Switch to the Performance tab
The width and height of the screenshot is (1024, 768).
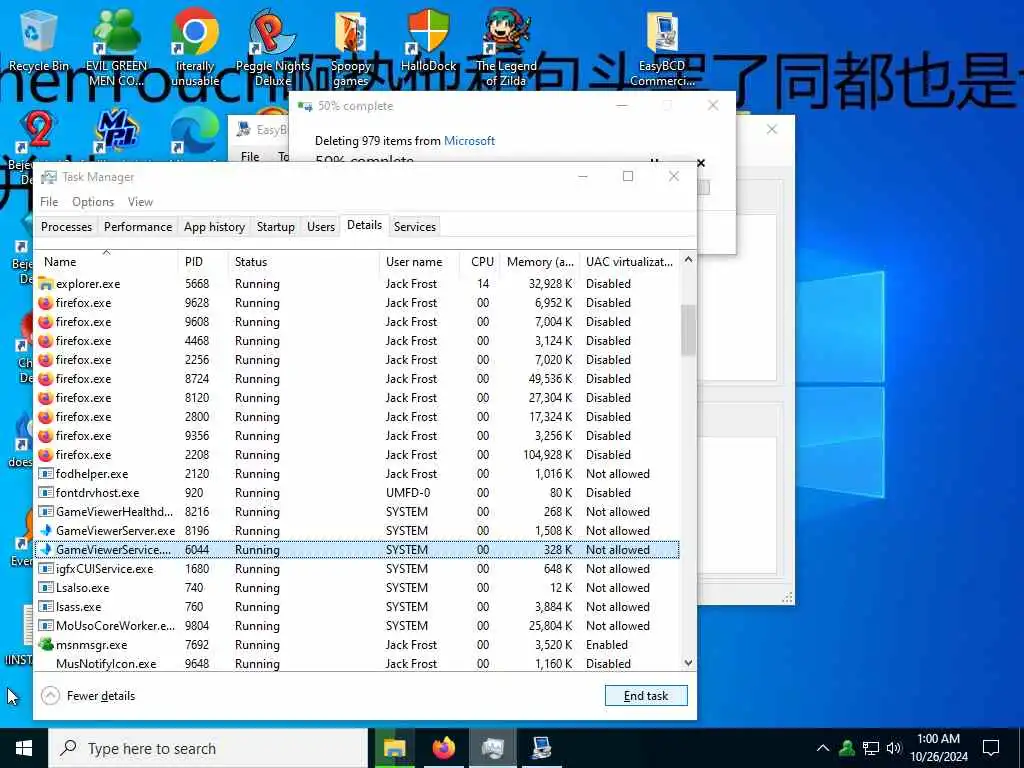(138, 227)
